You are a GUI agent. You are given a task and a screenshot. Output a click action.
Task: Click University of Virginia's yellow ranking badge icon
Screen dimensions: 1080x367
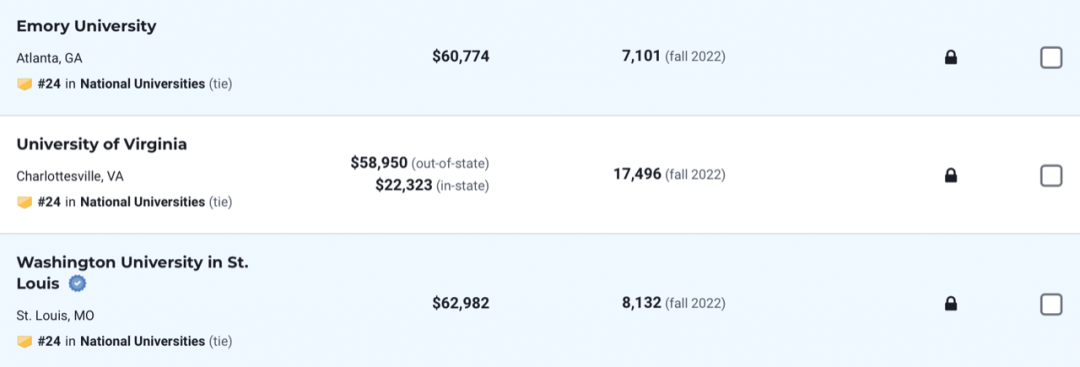25,202
